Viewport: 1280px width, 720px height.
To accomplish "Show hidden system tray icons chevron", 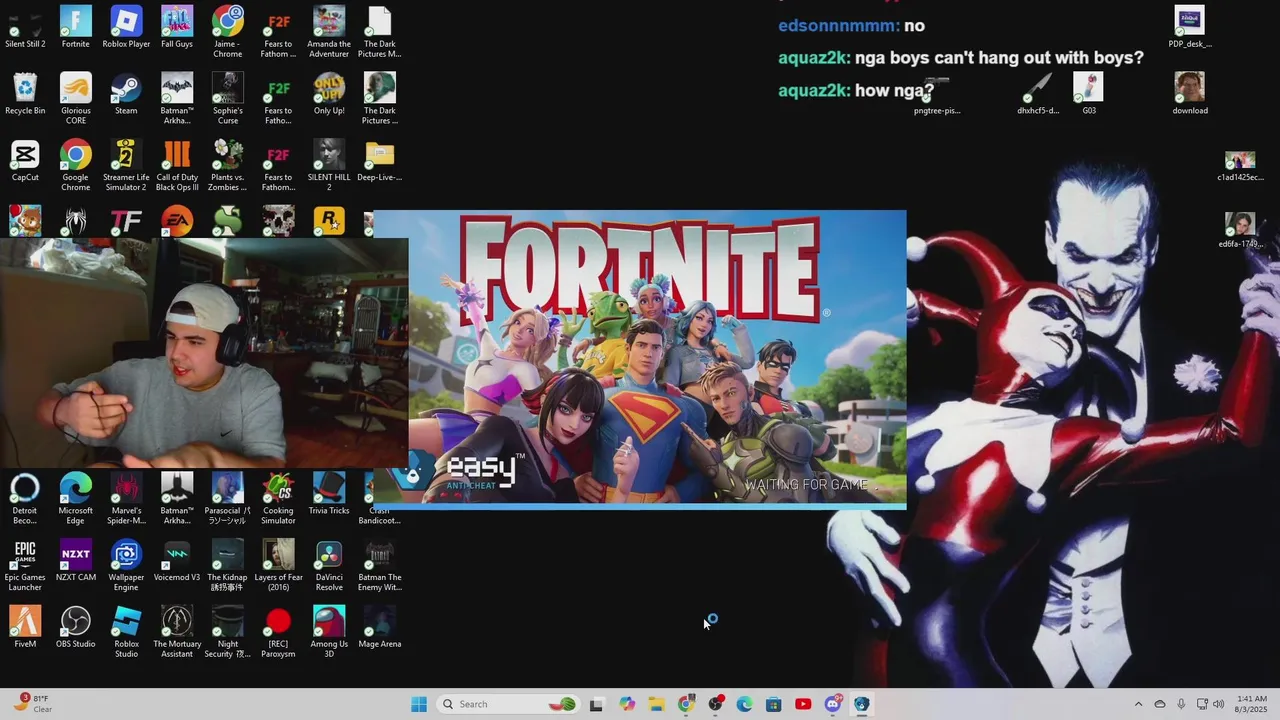I will [1138, 704].
